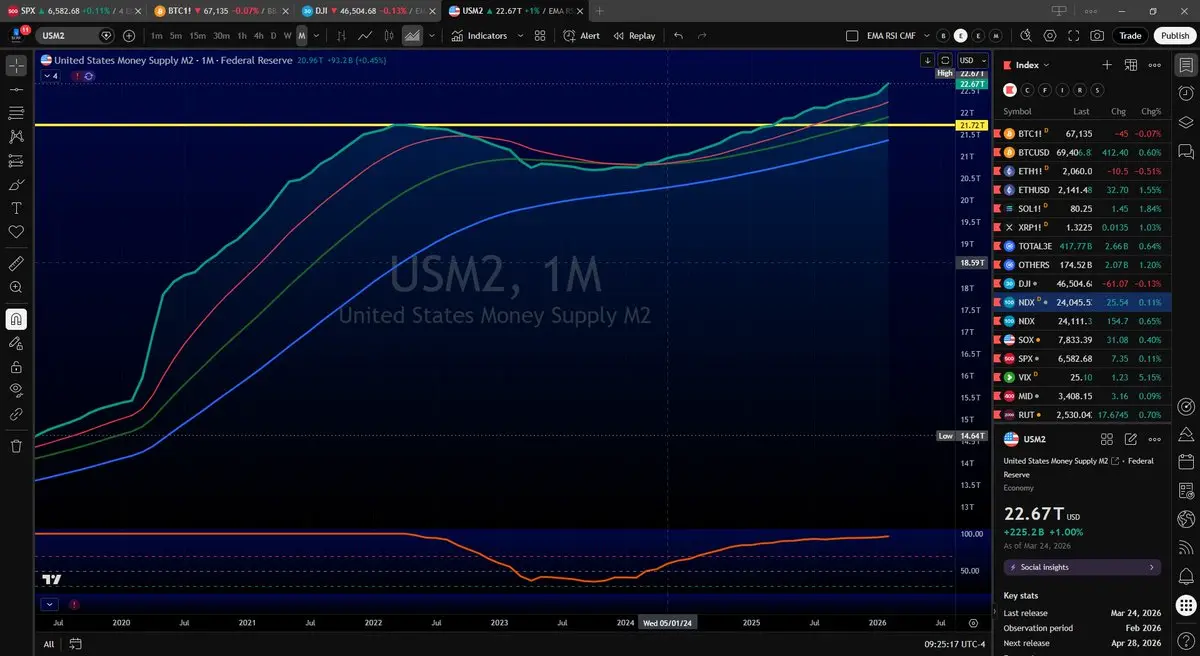Click the trash icon to remove drawings
This screenshot has width=1200, height=656.
tap(16, 446)
